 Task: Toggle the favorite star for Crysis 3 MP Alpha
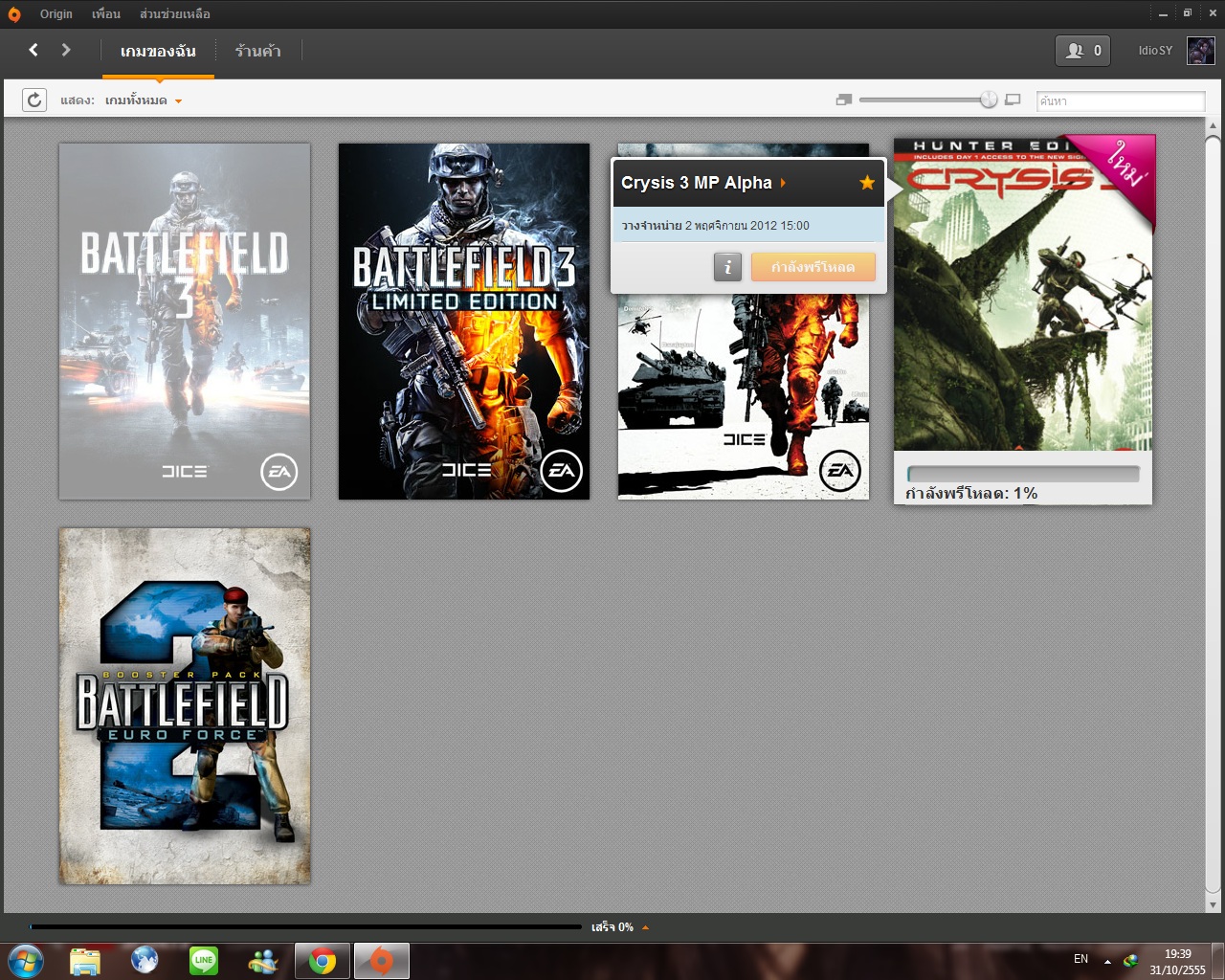coord(867,183)
